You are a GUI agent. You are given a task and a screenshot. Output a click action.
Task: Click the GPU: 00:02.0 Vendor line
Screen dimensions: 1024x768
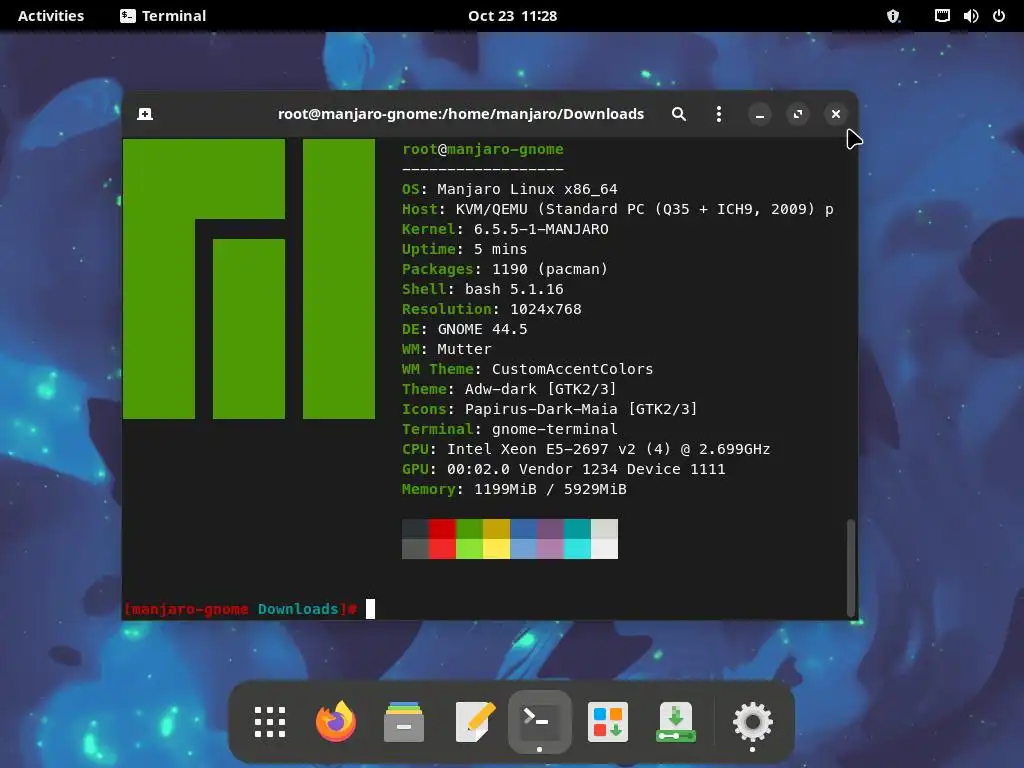click(564, 469)
